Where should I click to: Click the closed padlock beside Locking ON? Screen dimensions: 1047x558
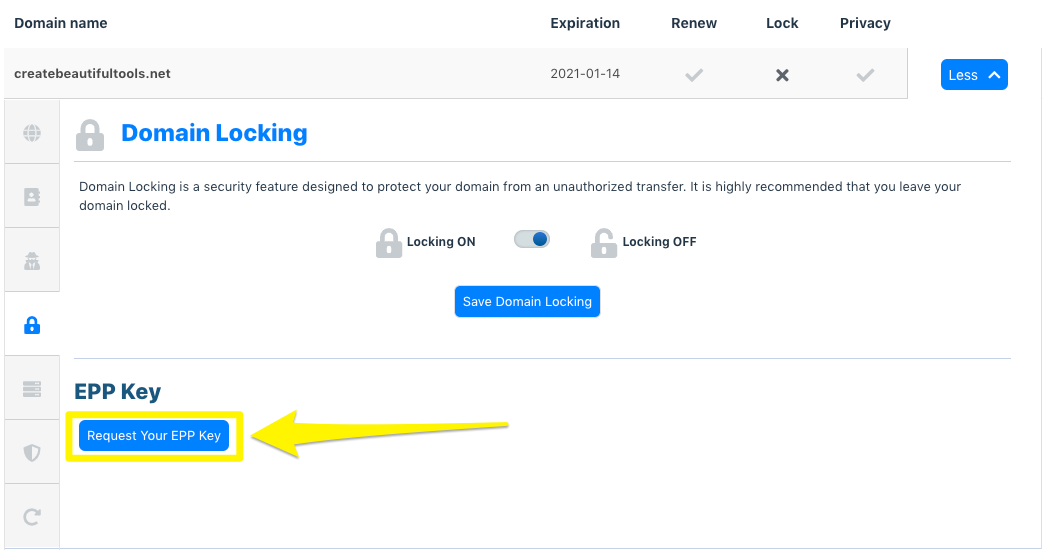point(388,243)
